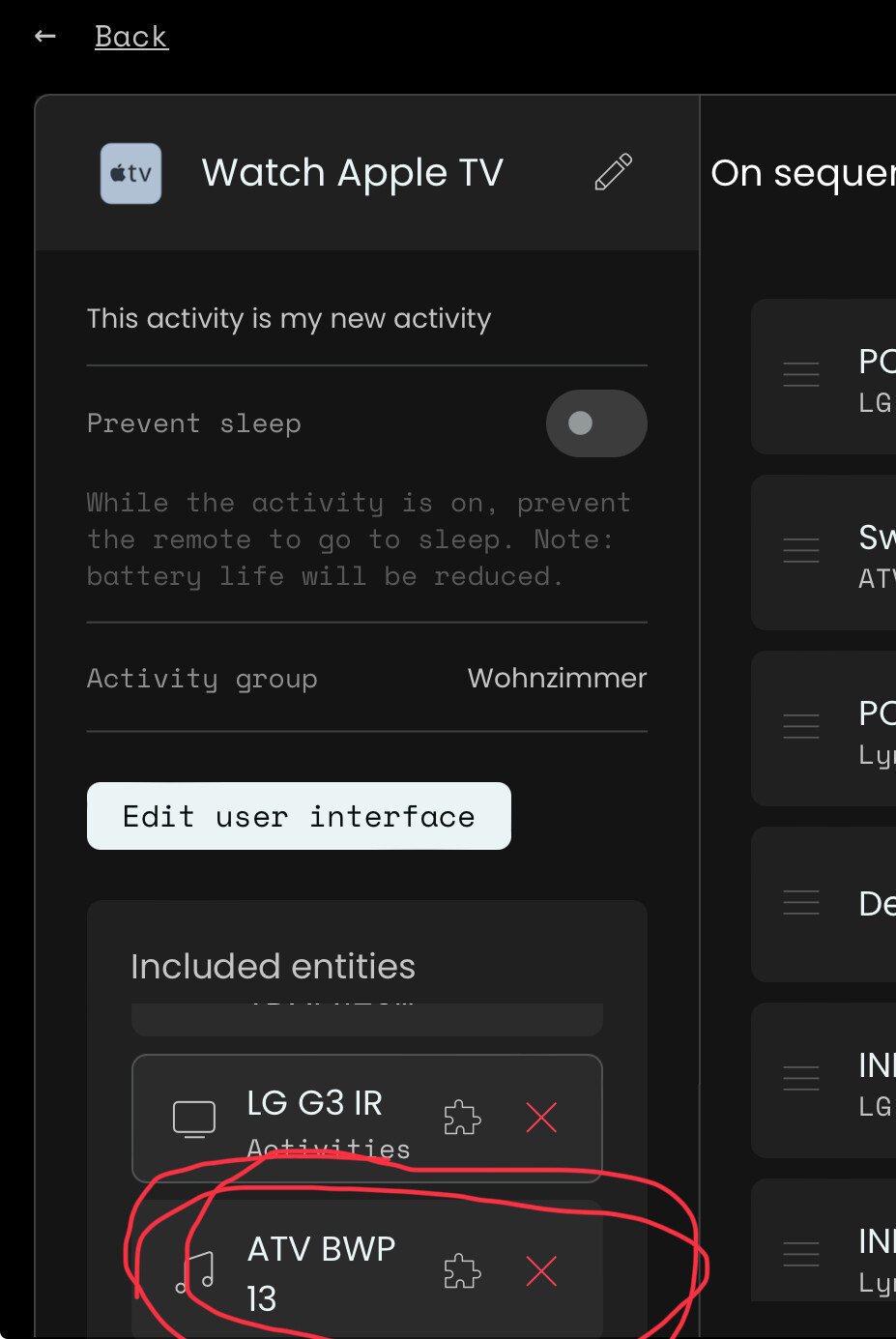Click the drag handle of the Sw ATV step

tap(801, 550)
